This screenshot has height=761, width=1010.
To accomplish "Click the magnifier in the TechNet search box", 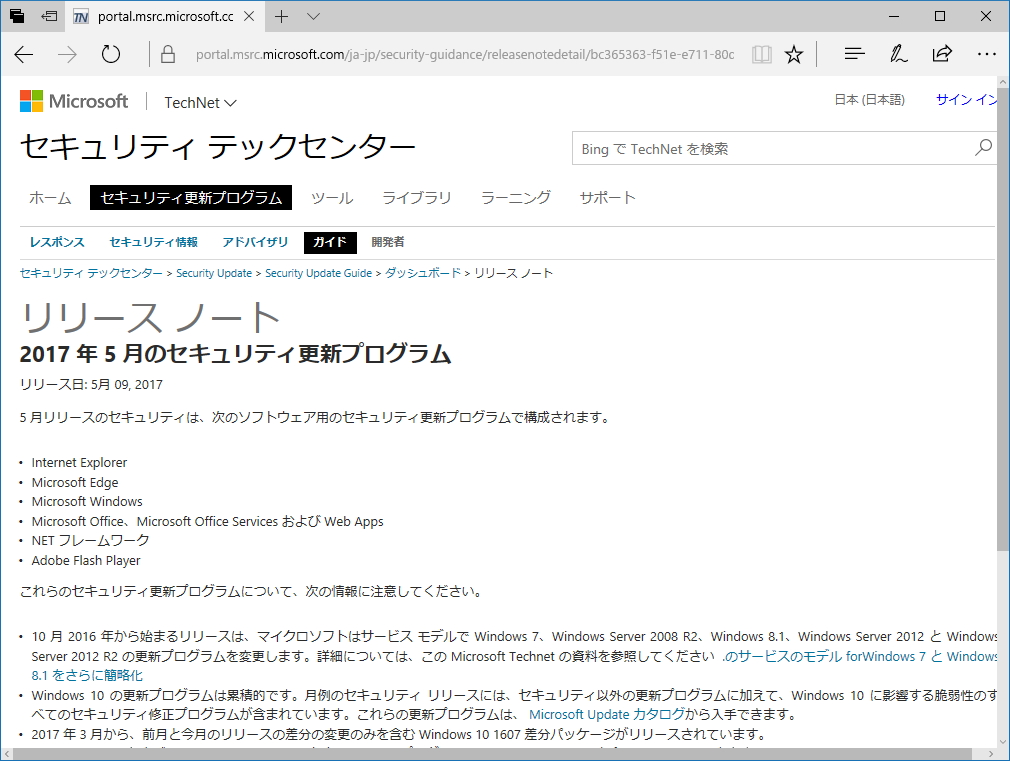I will coord(982,147).
